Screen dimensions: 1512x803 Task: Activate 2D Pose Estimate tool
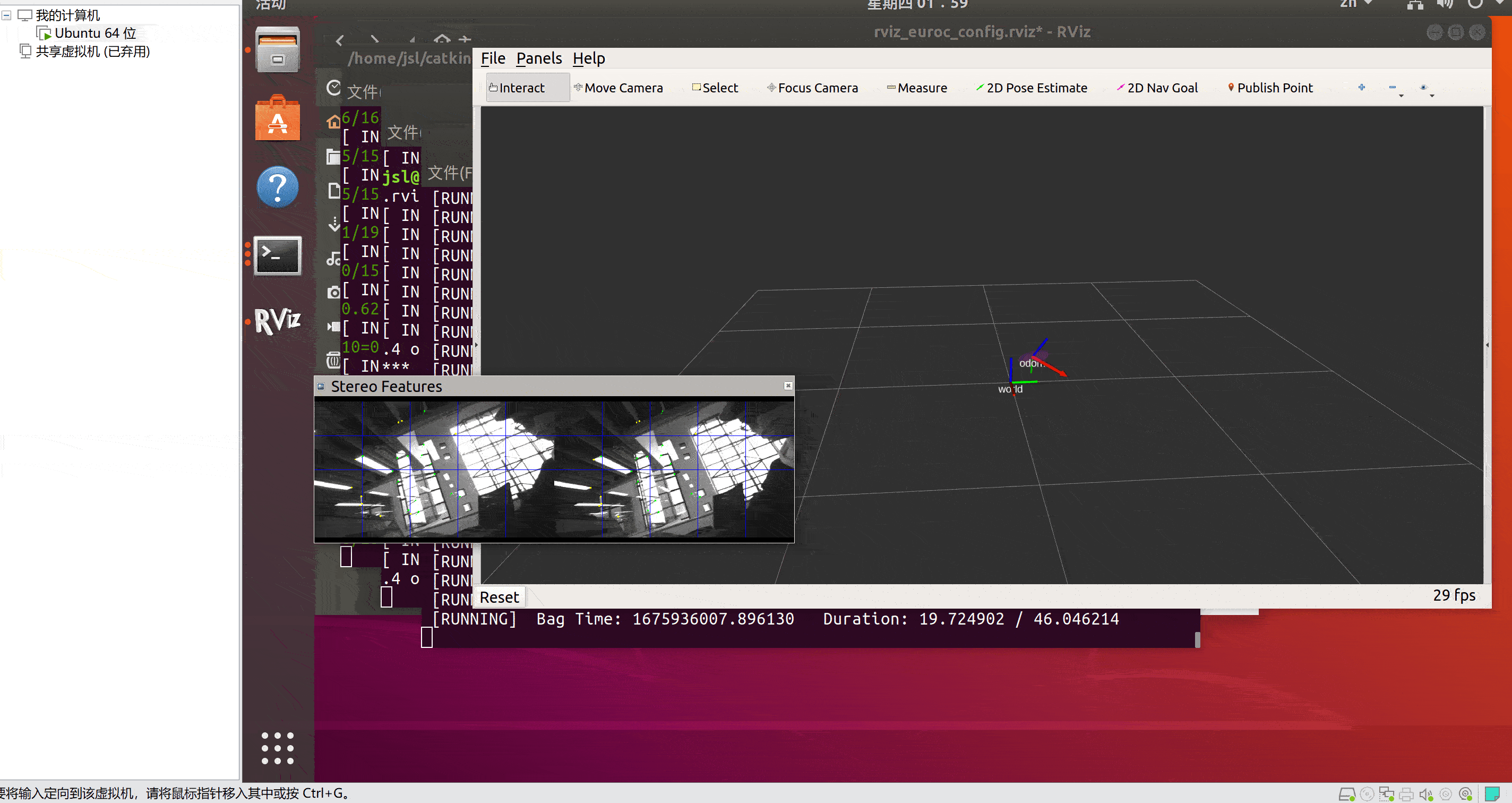pos(1032,88)
